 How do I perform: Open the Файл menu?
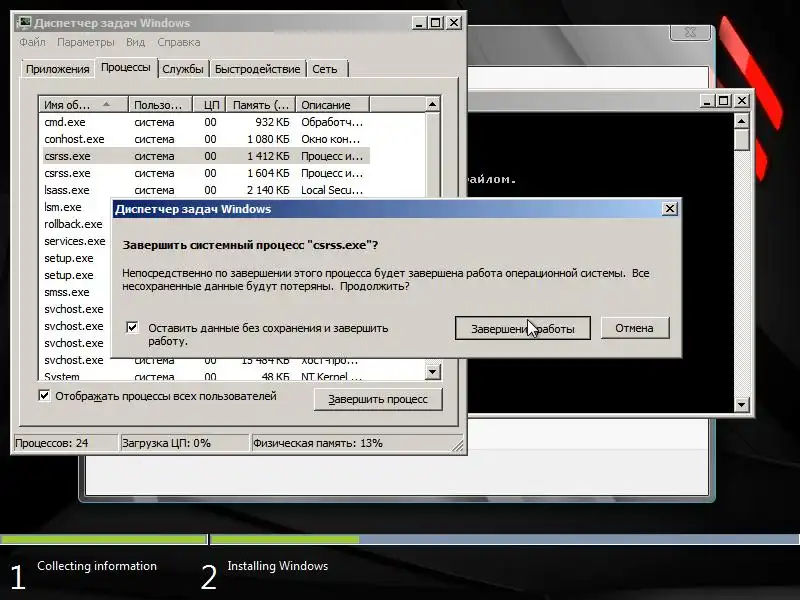click(33, 42)
